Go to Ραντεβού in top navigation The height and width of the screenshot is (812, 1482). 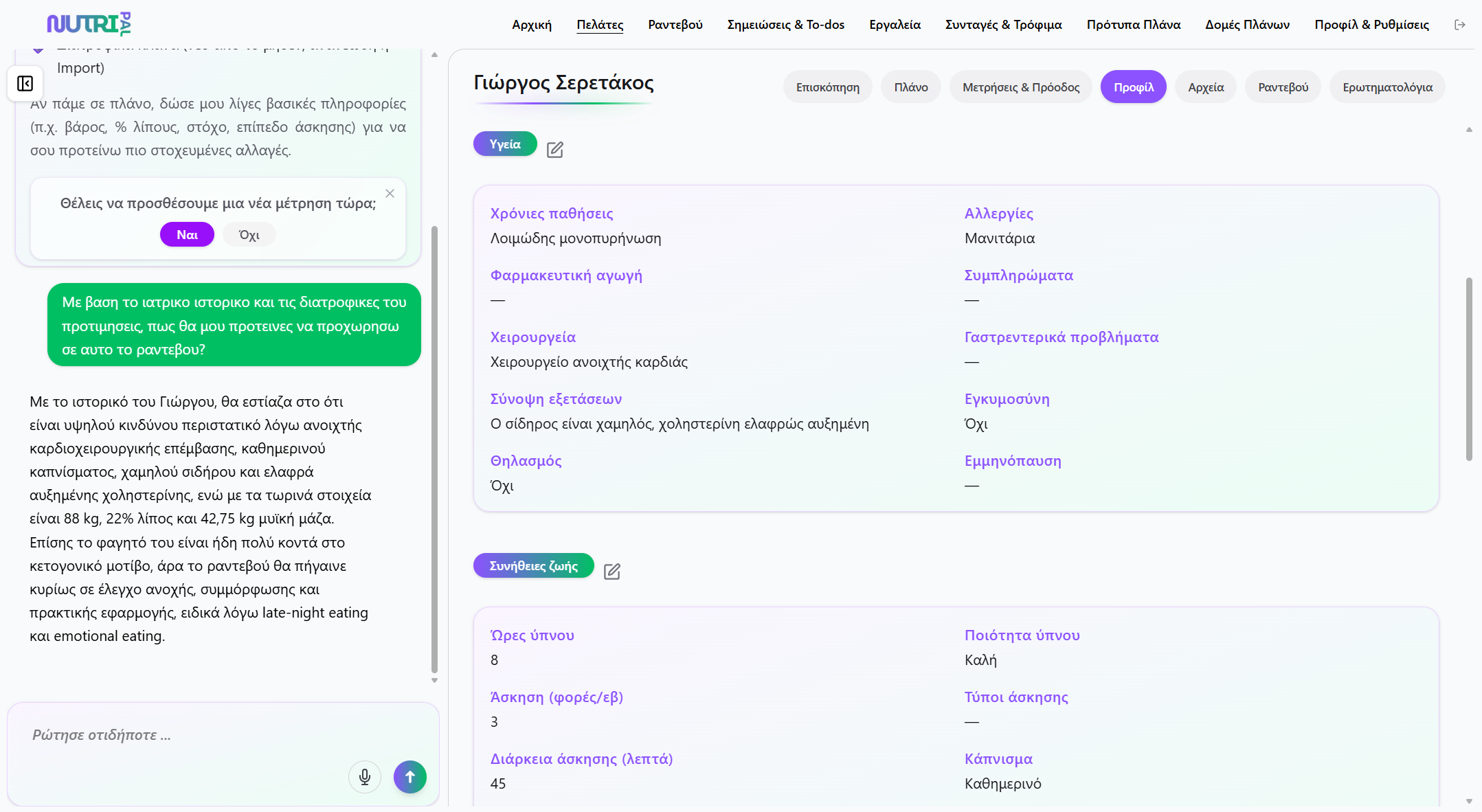pyautogui.click(x=675, y=25)
